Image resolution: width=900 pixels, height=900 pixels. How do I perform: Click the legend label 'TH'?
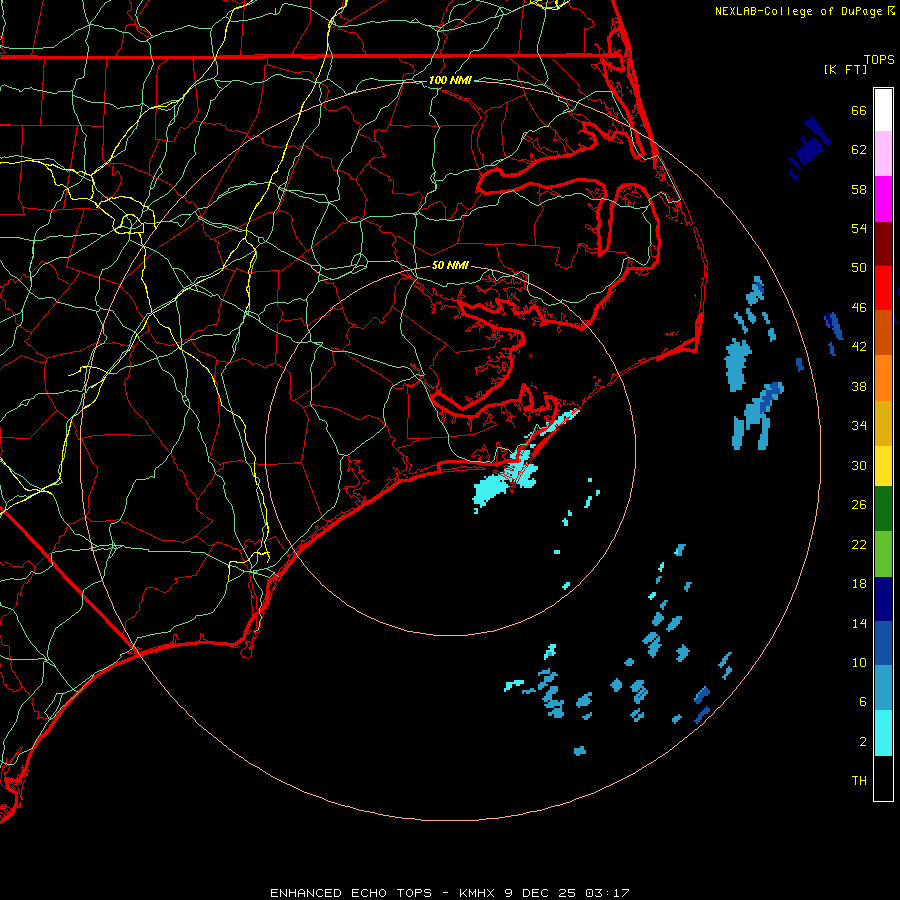click(x=859, y=781)
